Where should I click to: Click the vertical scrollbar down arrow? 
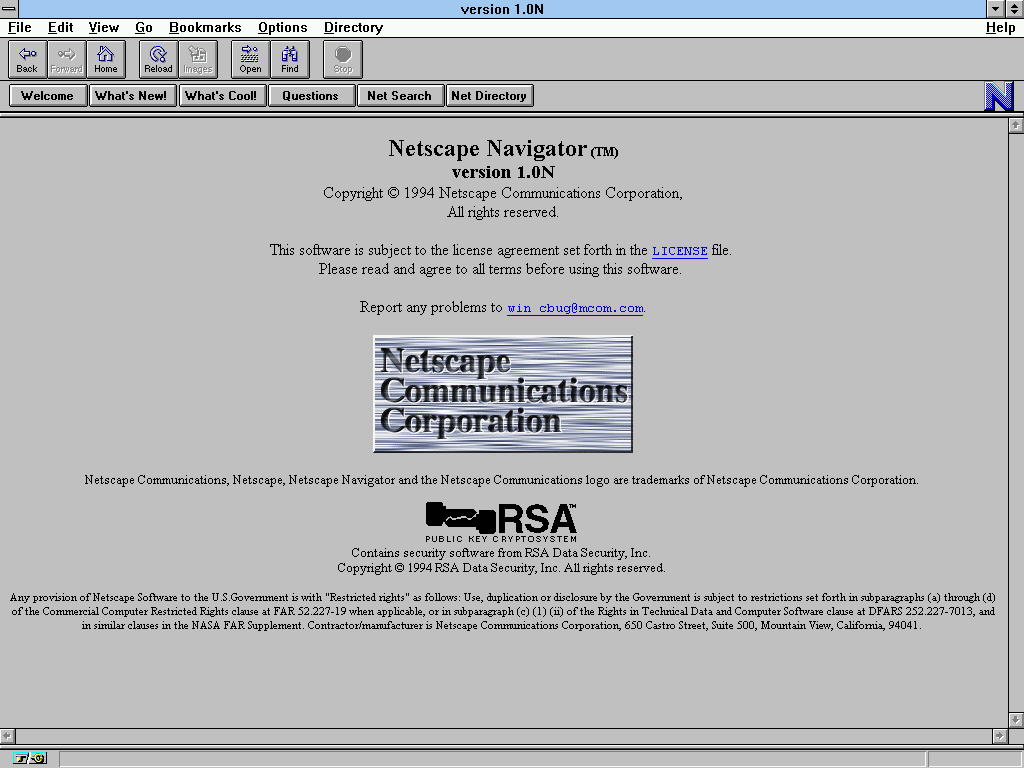(1016, 719)
